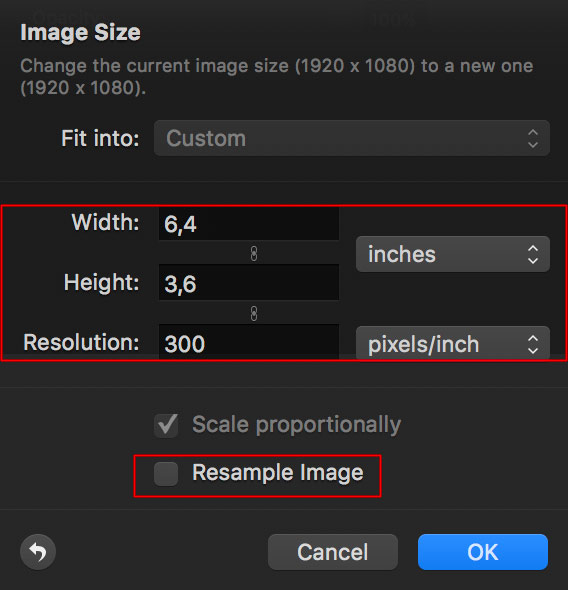The image size is (568, 590).
Task: Click the "Resolution:" label text
Action: click(x=81, y=342)
